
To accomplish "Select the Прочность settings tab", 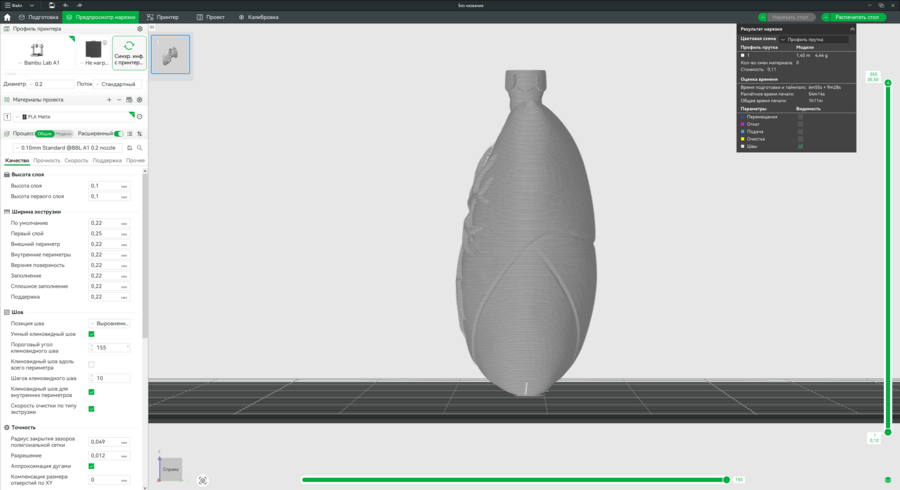I will 46,161.
